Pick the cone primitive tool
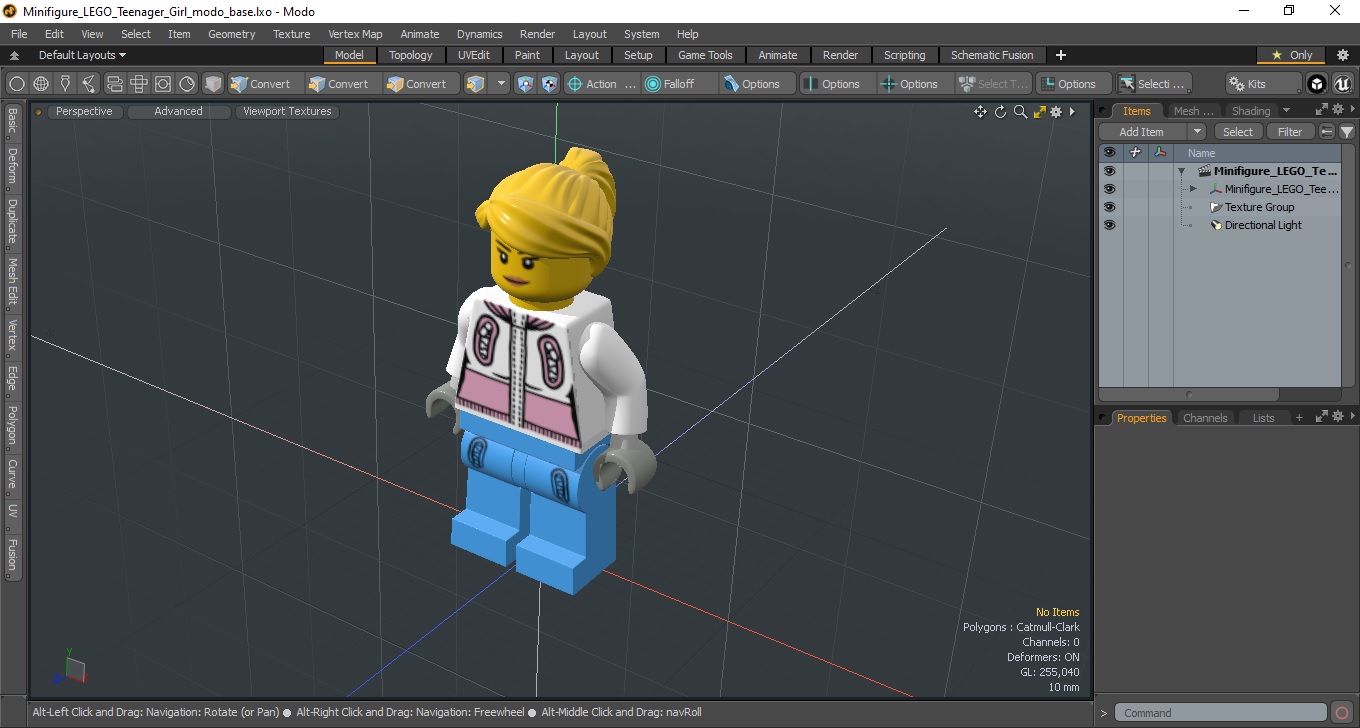Screen dimensions: 1360x728 (65, 84)
